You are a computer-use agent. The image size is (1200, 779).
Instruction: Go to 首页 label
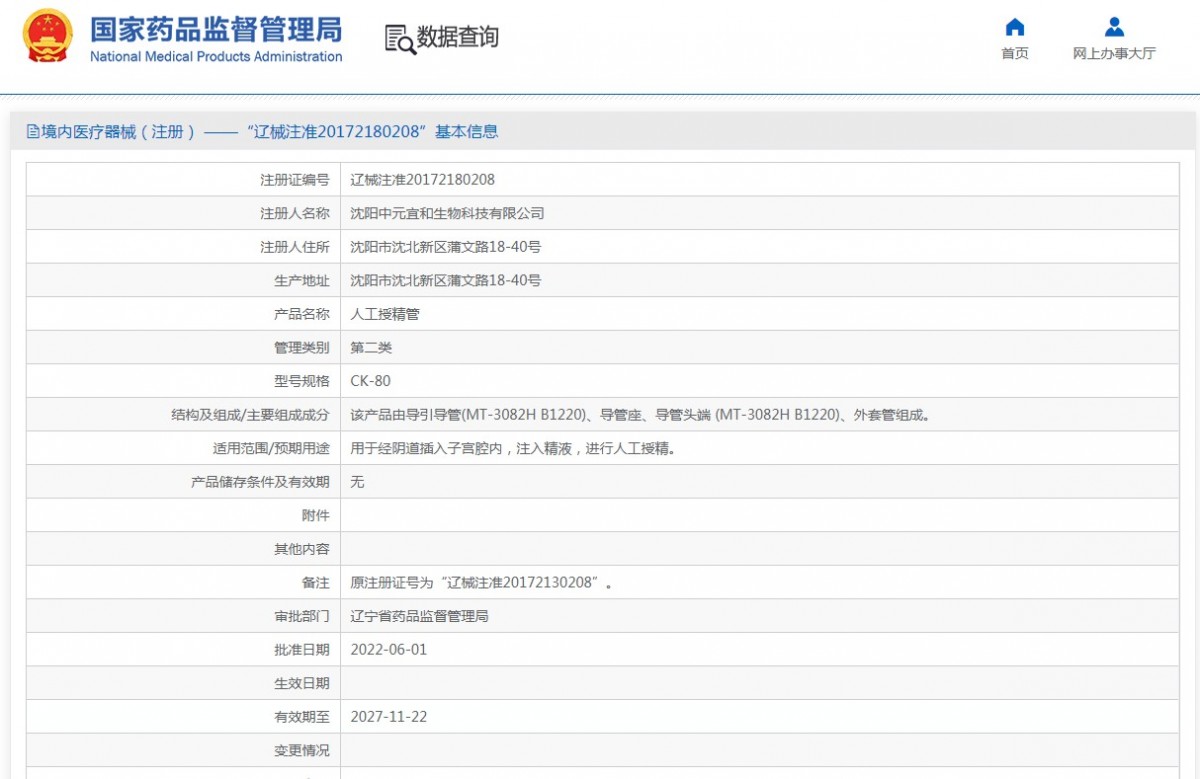[x=1015, y=54]
